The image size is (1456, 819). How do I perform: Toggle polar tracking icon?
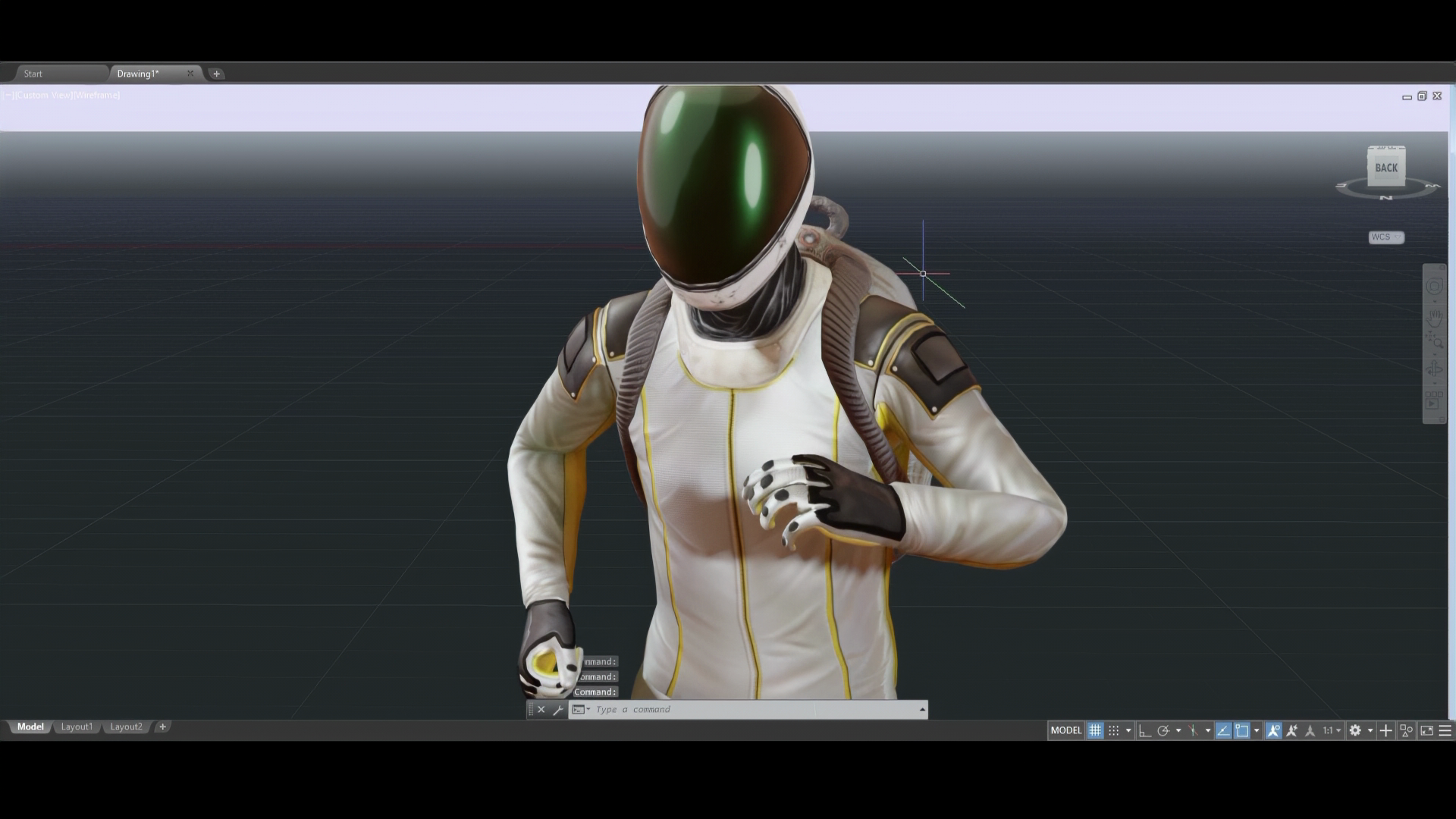point(1163,730)
